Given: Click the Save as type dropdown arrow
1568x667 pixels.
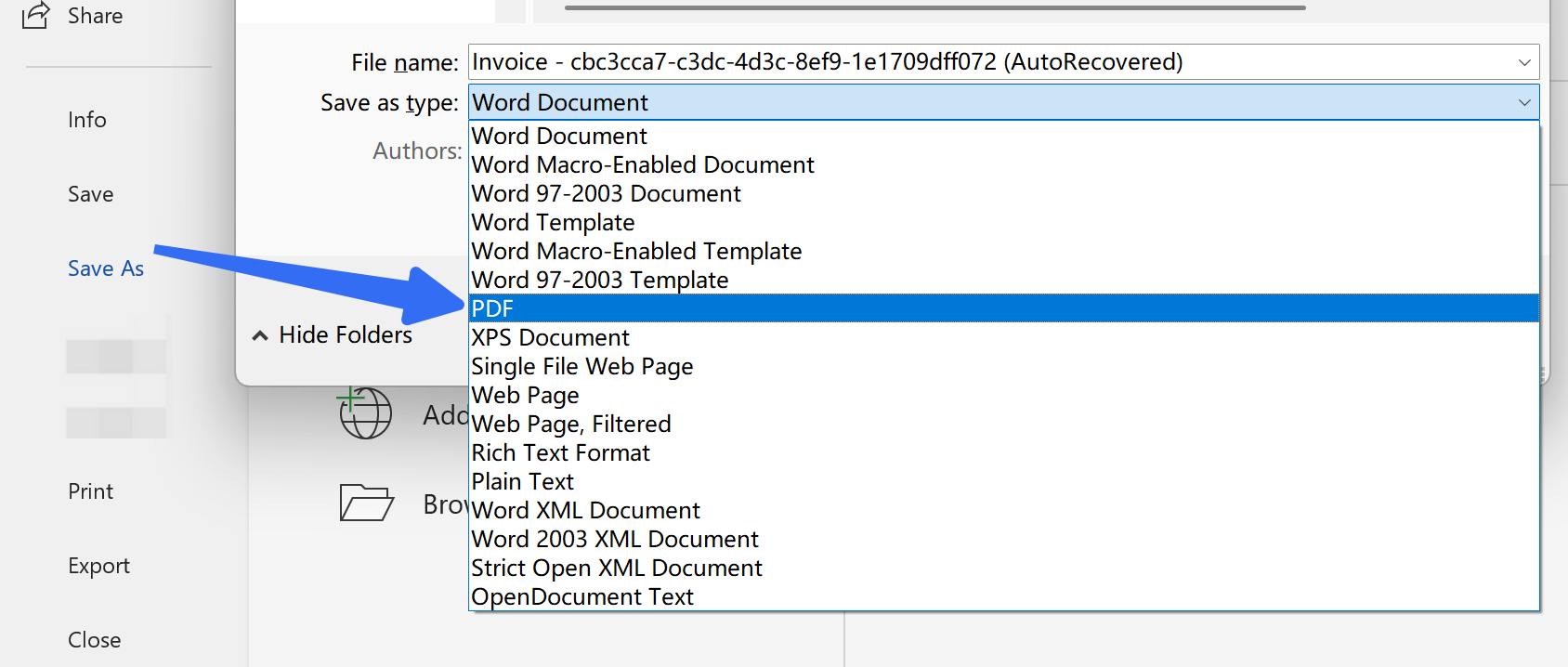Looking at the screenshot, I should click(x=1524, y=102).
